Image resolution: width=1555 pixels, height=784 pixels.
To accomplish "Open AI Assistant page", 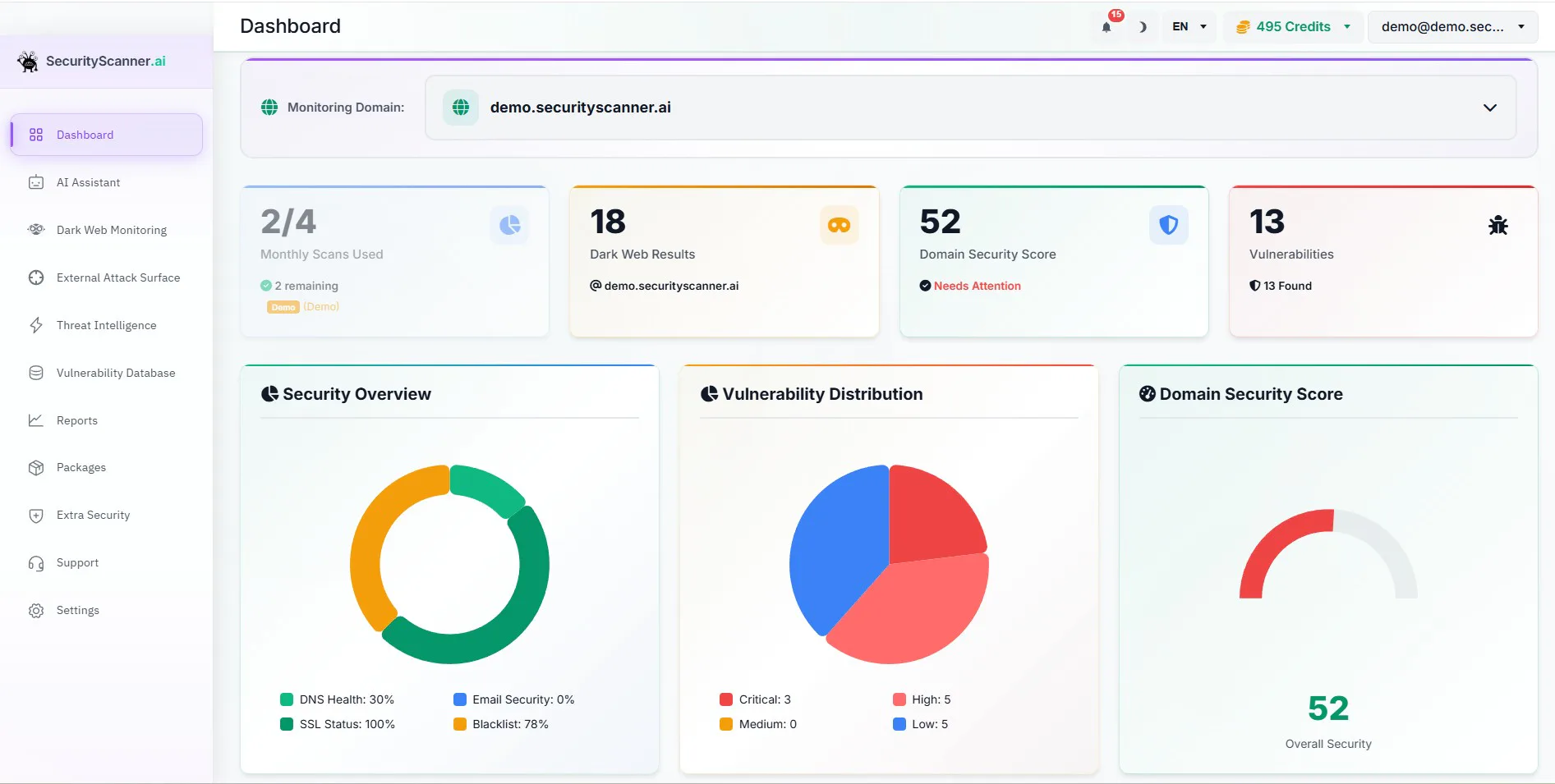I will 107,182.
